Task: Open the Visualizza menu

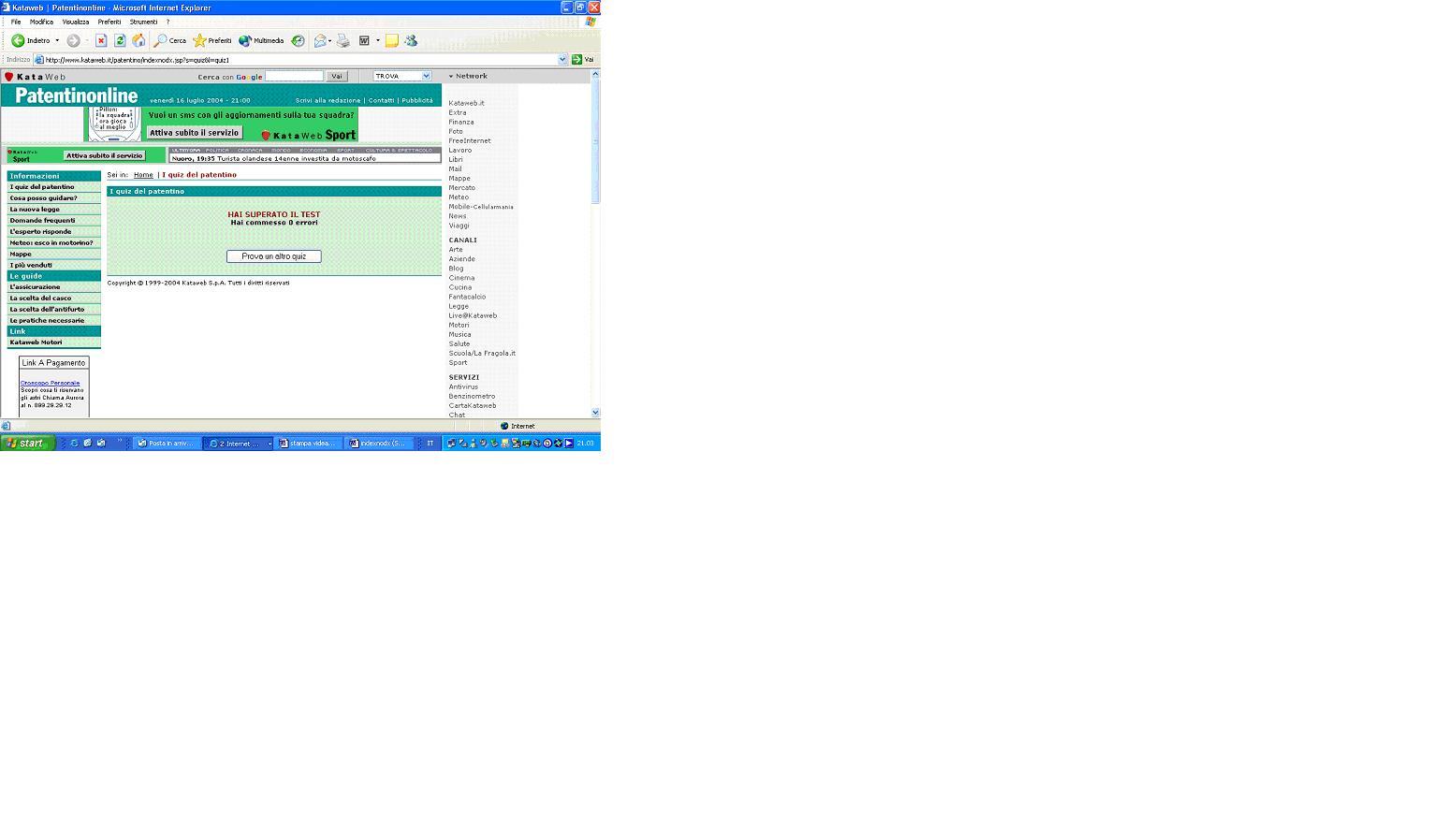Action: [76, 22]
